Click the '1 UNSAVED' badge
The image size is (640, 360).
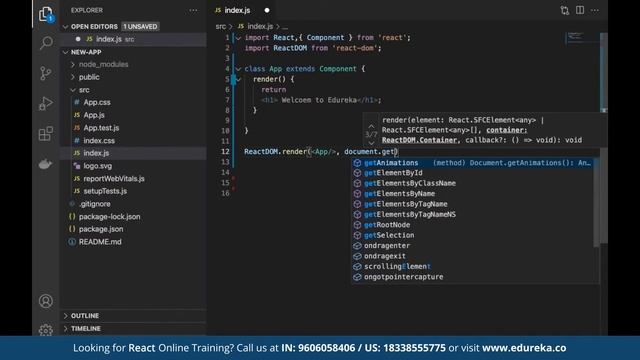click(x=140, y=27)
